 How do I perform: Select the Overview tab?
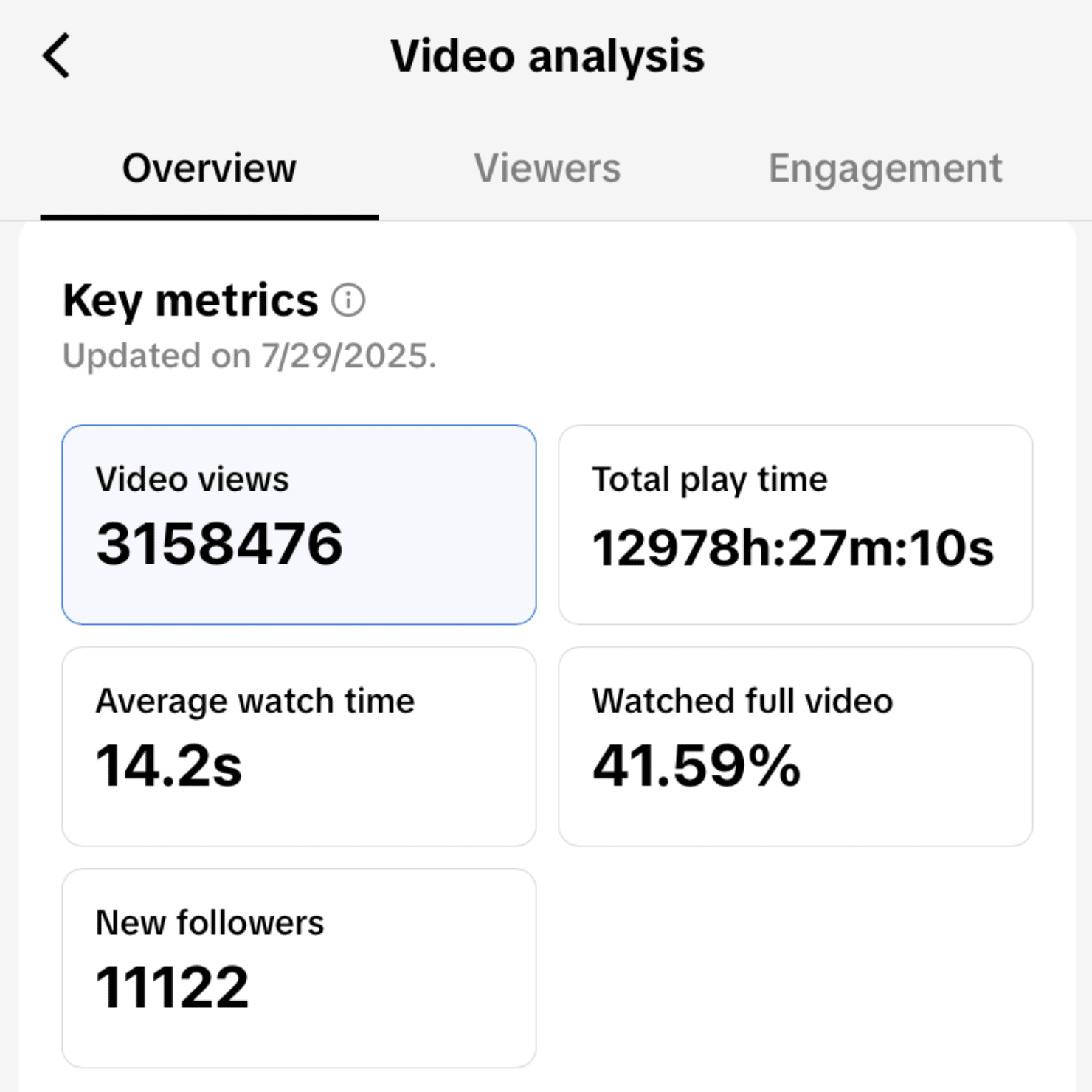point(209,168)
